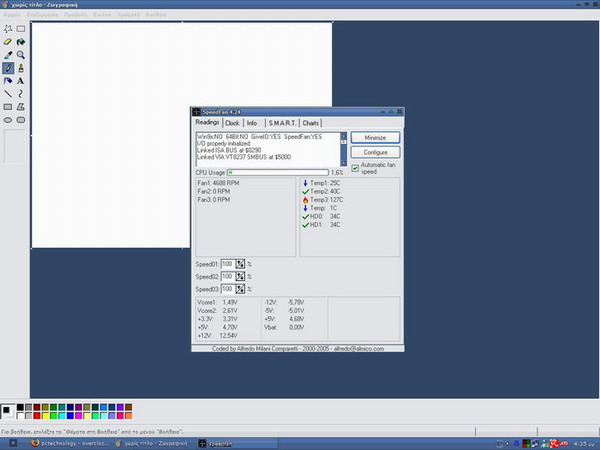
Task: Select the brown swatch in the palette
Action: (129, 407)
